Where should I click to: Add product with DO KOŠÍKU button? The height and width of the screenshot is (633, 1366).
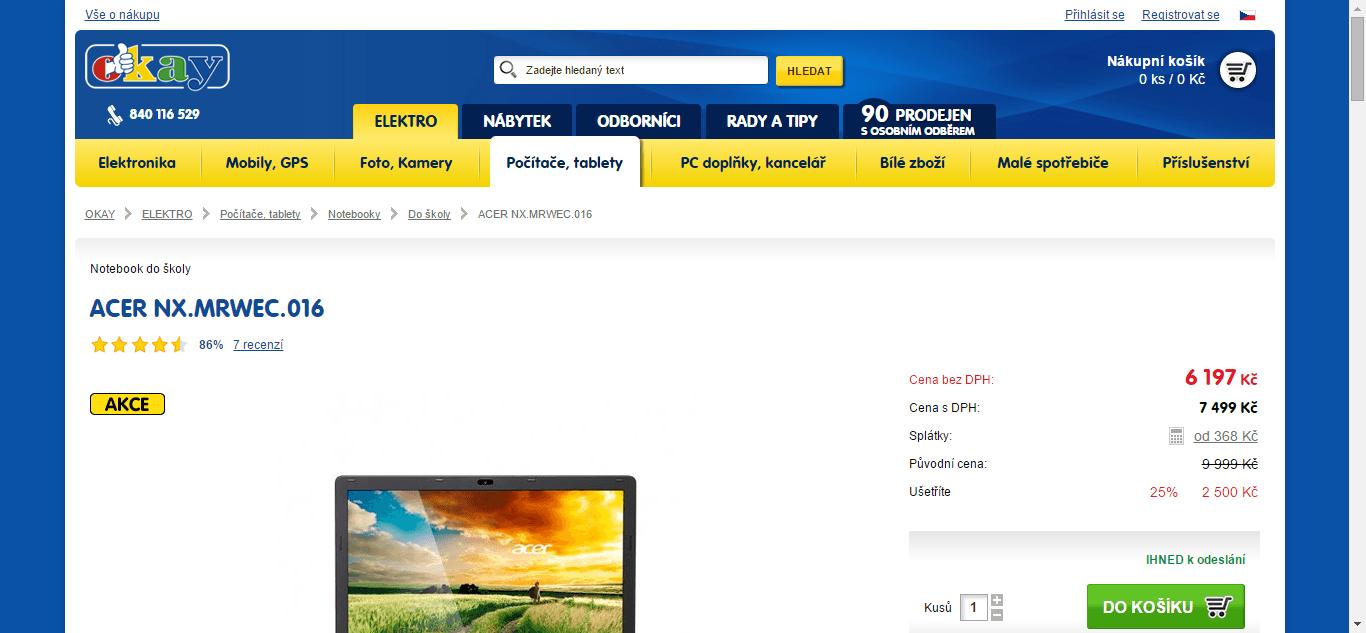1166,607
